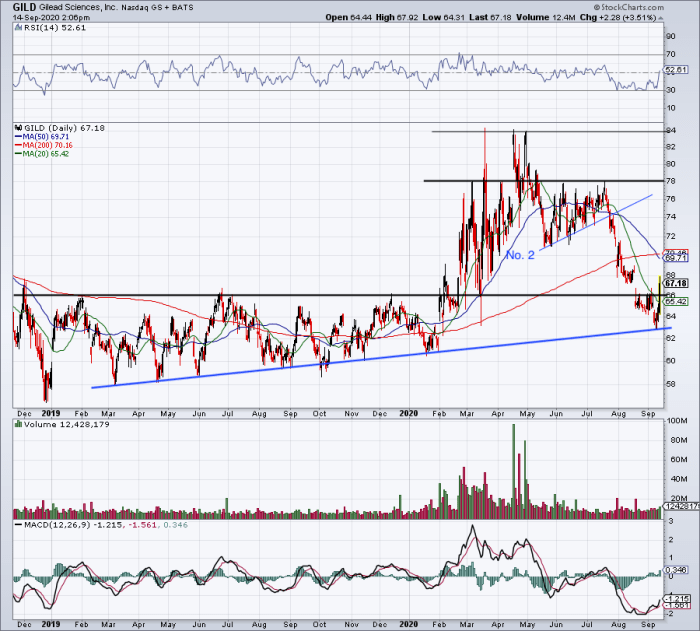The height and width of the screenshot is (631, 700).
Task: Click the GILD (Daily) 67.18 legend label
Action: (64, 128)
